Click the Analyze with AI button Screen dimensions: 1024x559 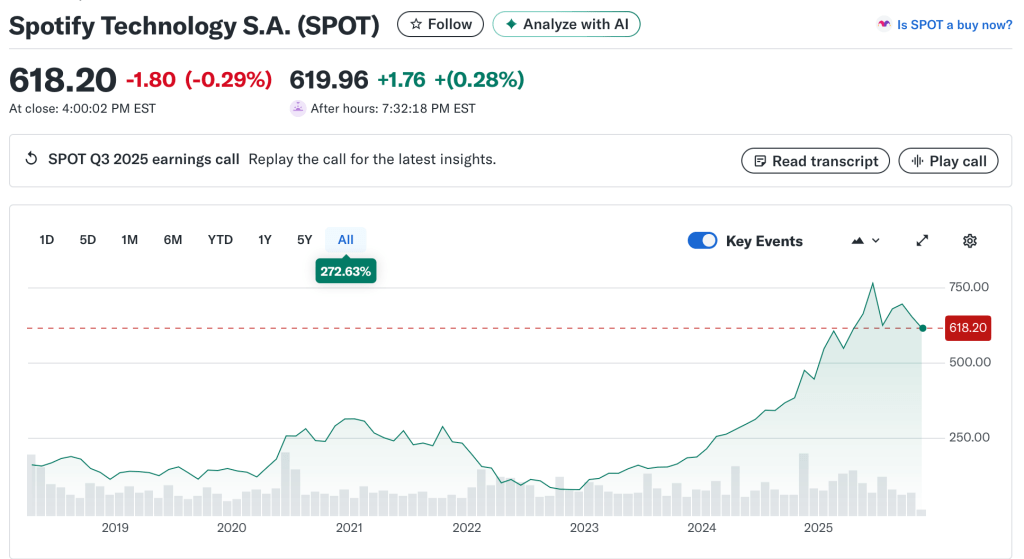pyautogui.click(x=566, y=24)
